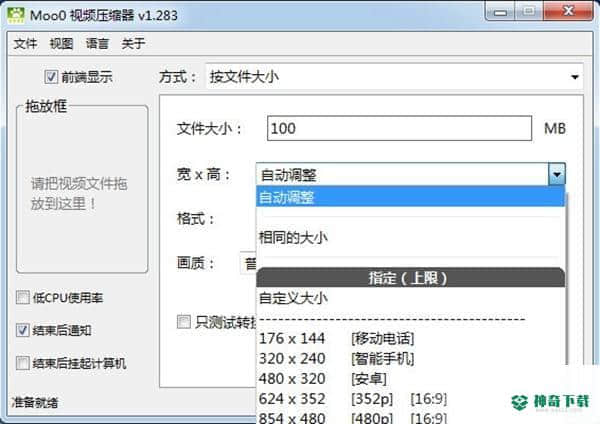The image size is (600, 424).
Task: Select highlighted 自动调整 option in list
Action: pos(410,197)
